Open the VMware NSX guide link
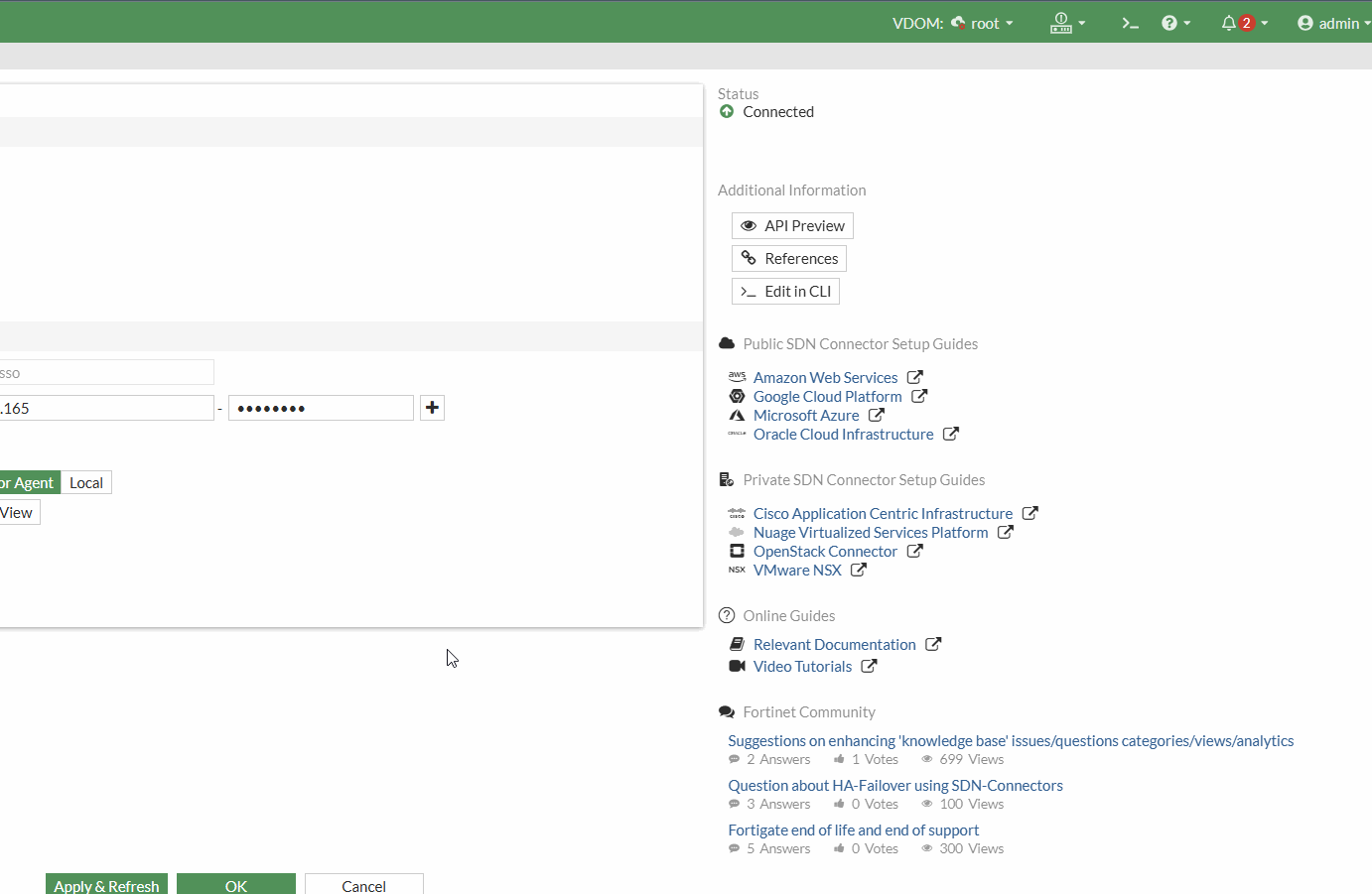 click(x=797, y=571)
